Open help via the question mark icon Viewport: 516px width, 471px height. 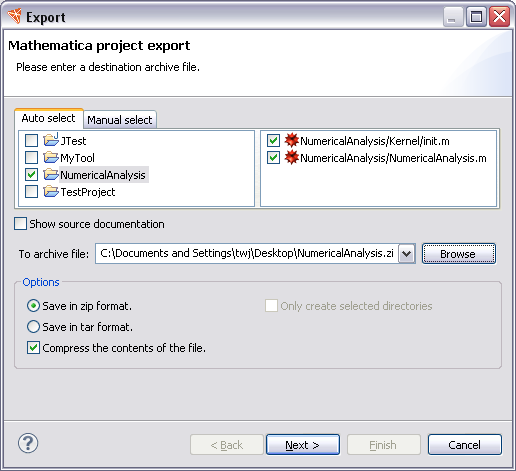click(x=28, y=443)
